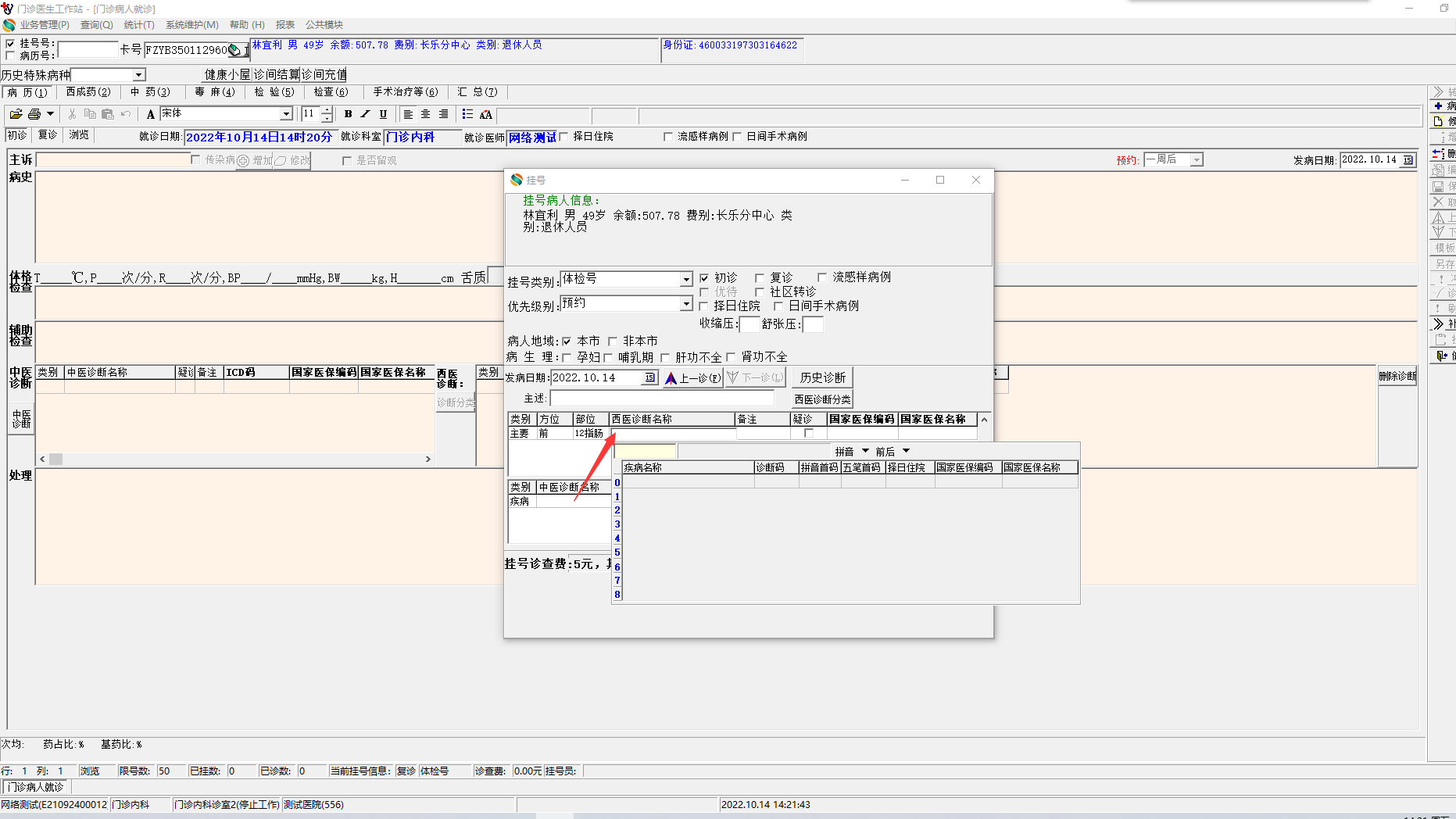The width and height of the screenshot is (1456, 819).
Task: Open main window 发病日期 calendar picker
Action: coord(1408,160)
